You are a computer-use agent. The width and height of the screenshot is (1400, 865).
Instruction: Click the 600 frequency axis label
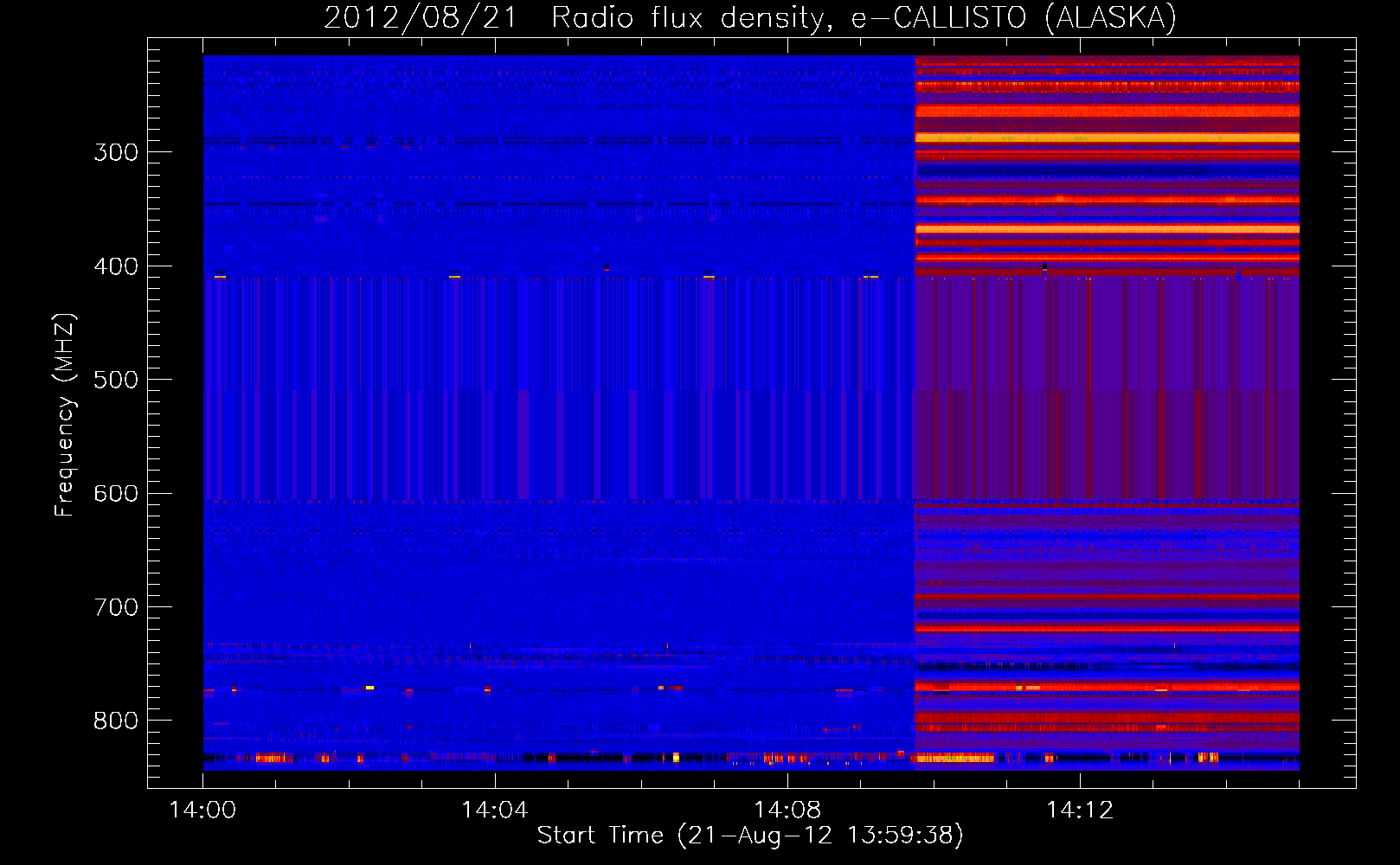click(116, 493)
